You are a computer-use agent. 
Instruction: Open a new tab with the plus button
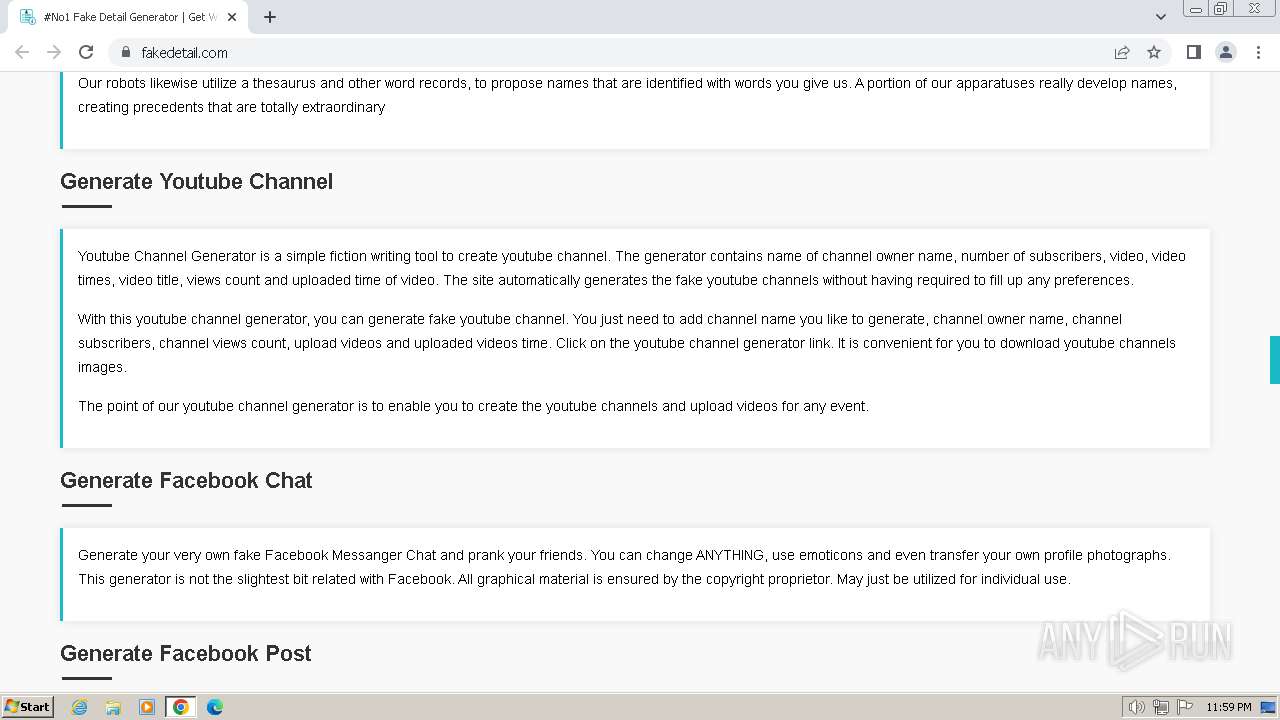pos(270,17)
